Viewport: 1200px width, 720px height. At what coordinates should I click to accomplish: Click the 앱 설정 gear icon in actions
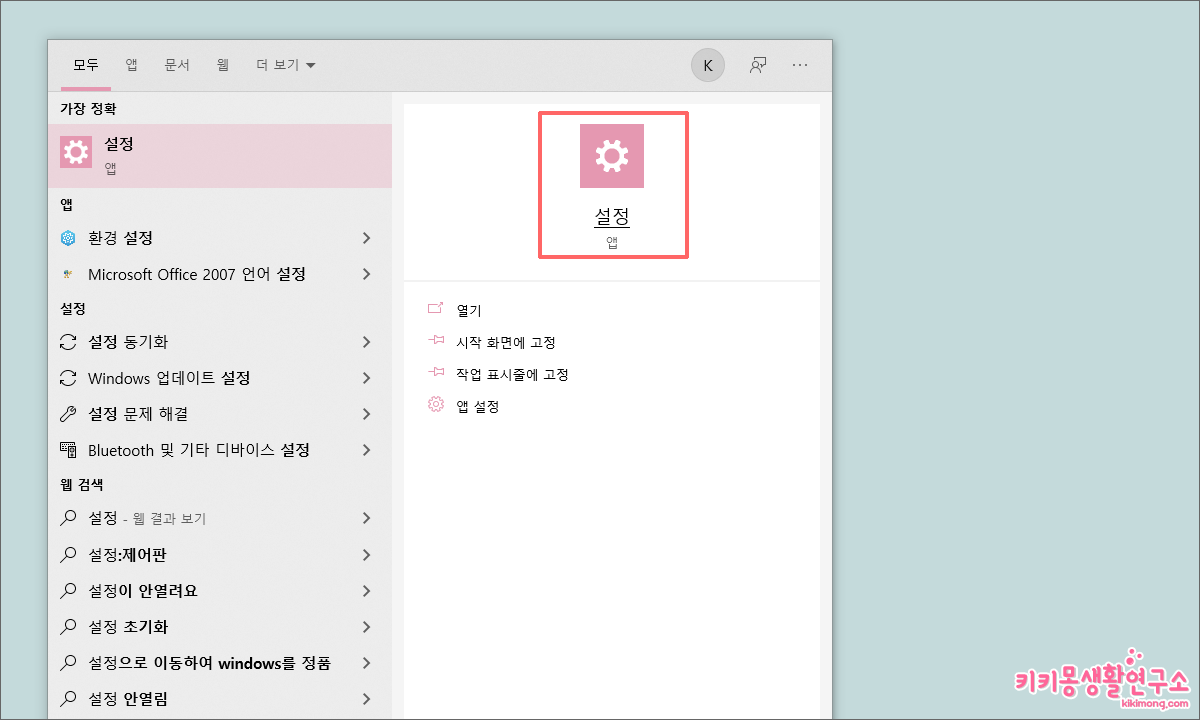coord(435,405)
